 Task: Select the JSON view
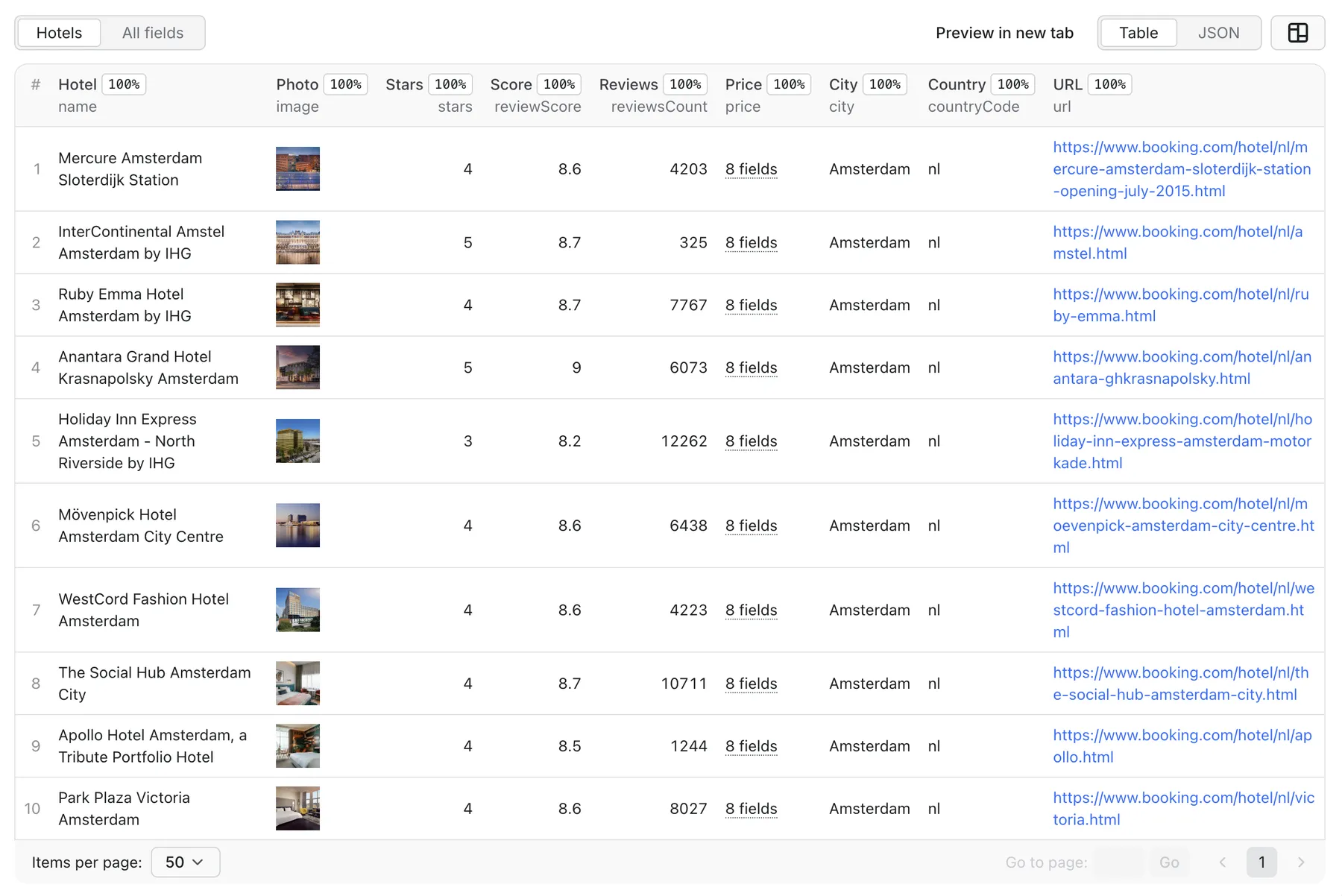tap(1218, 33)
